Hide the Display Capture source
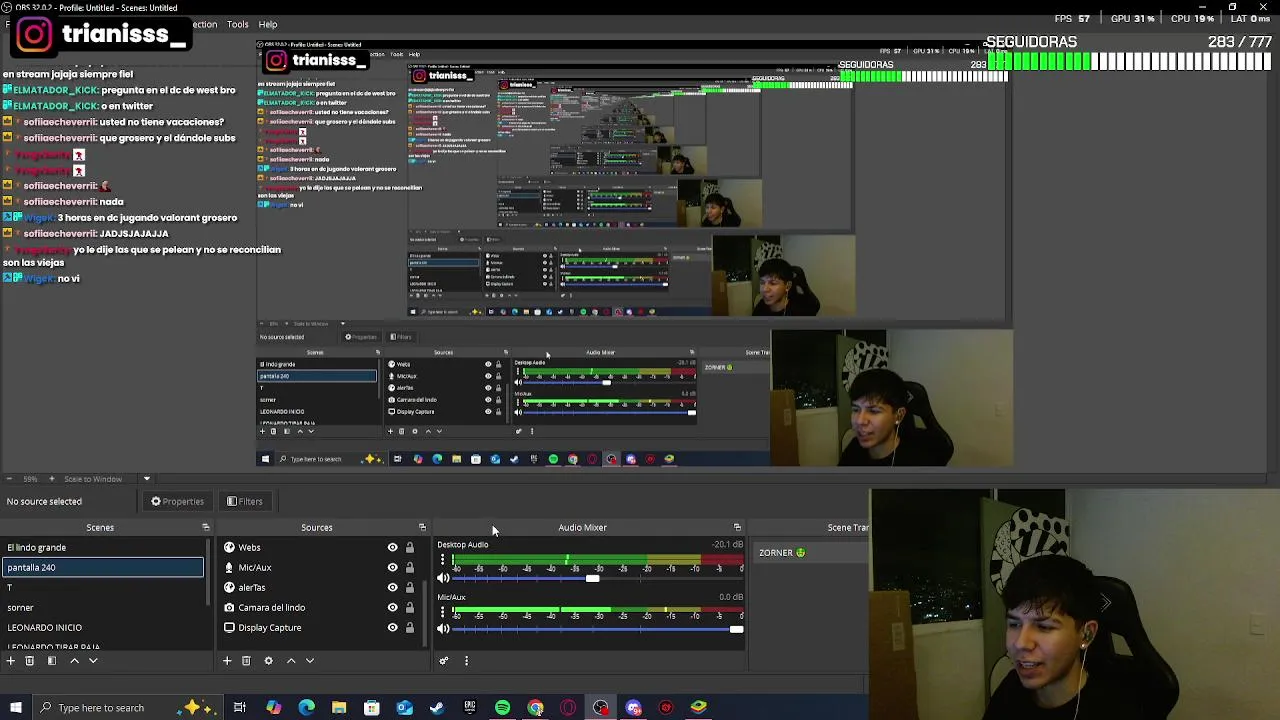The width and height of the screenshot is (1280, 720). click(392, 627)
